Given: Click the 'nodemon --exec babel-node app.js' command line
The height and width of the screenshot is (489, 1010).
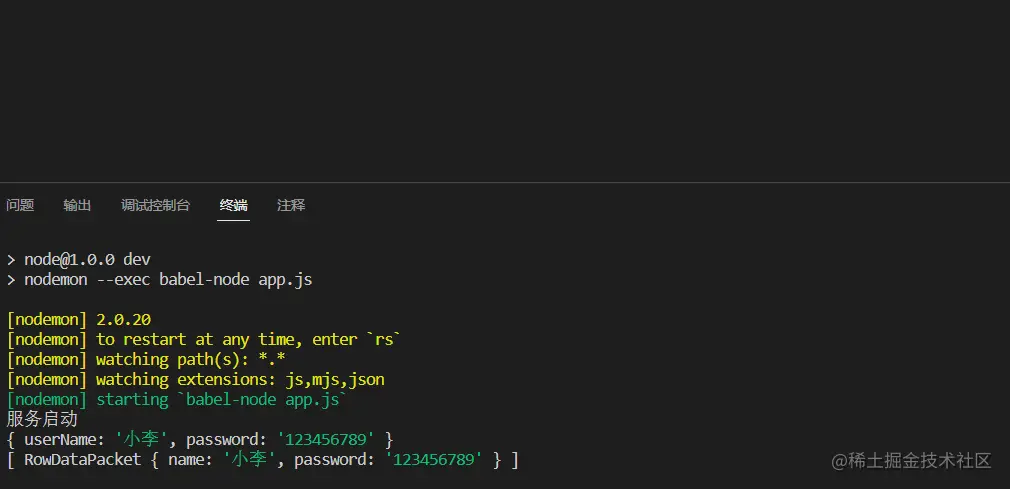Looking at the screenshot, I should point(159,280).
